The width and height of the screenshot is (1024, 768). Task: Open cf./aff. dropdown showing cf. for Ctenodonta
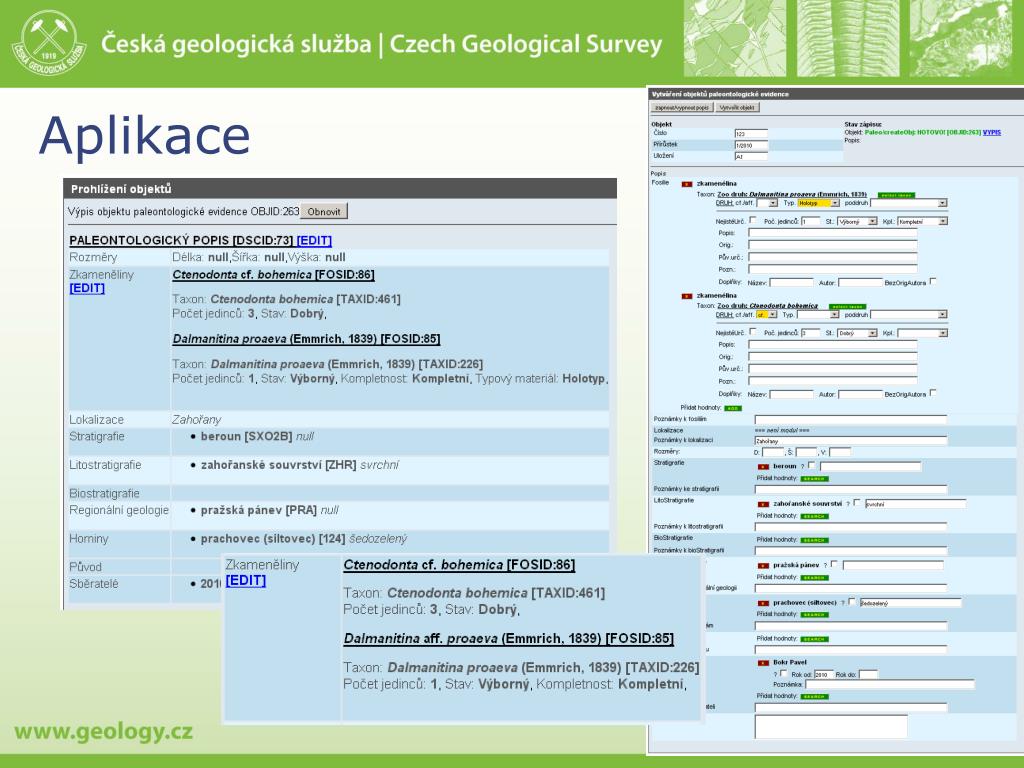click(x=767, y=315)
